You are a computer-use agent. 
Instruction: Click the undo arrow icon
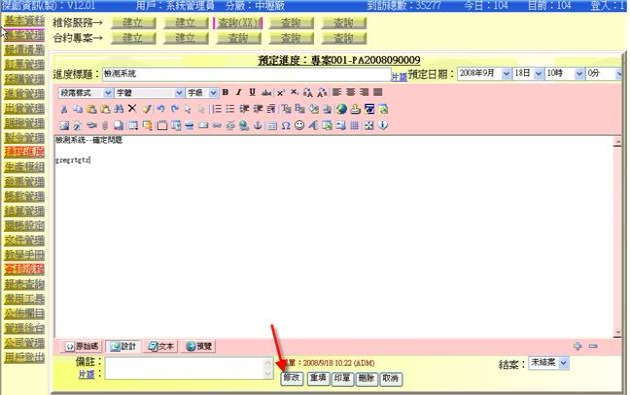tap(161, 109)
